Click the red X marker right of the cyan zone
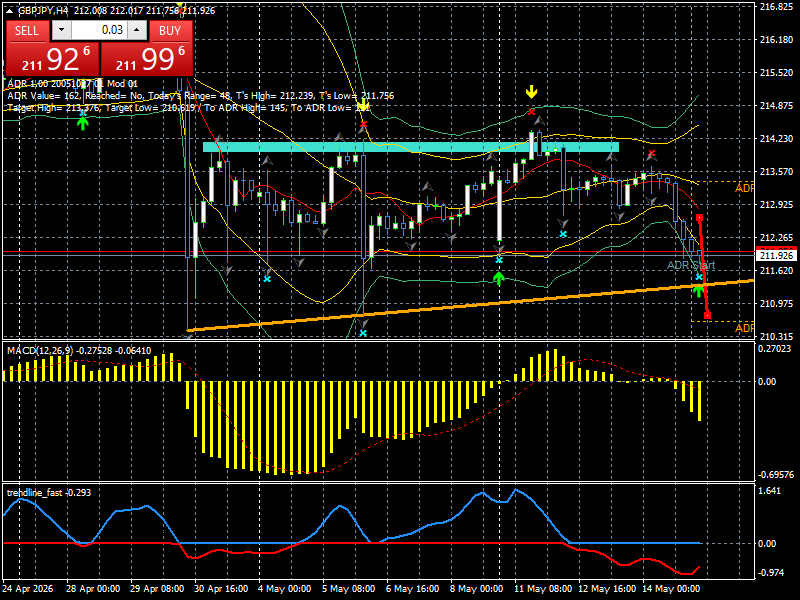 coord(652,153)
